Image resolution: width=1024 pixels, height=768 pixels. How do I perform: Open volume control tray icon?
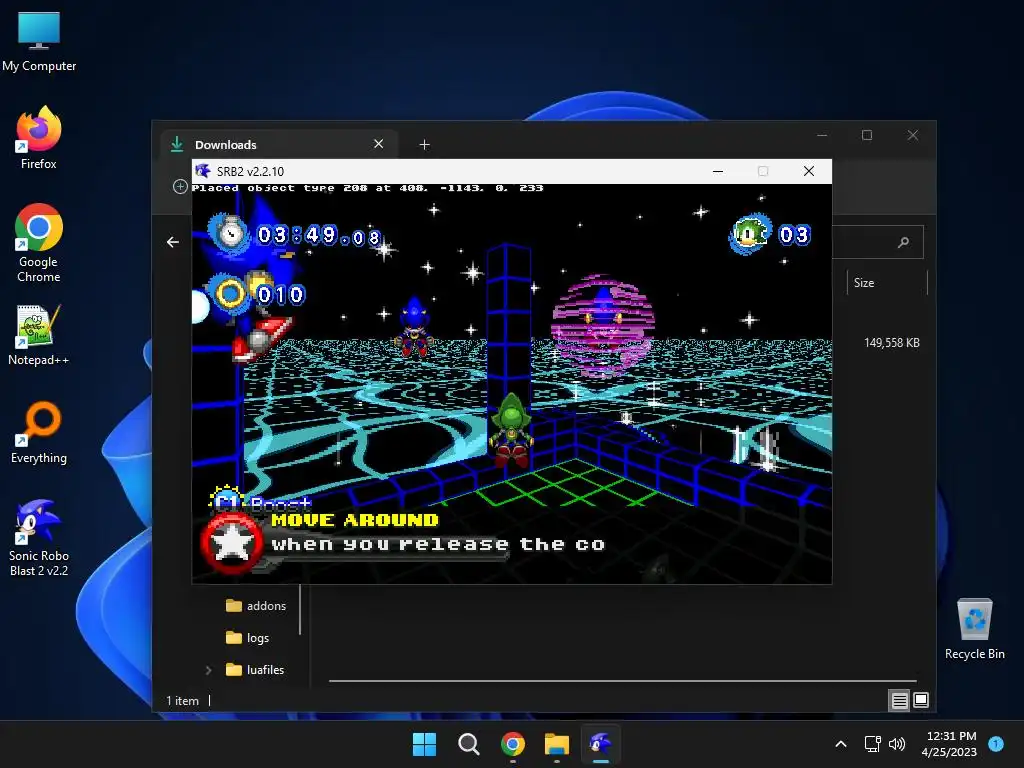[x=897, y=744]
